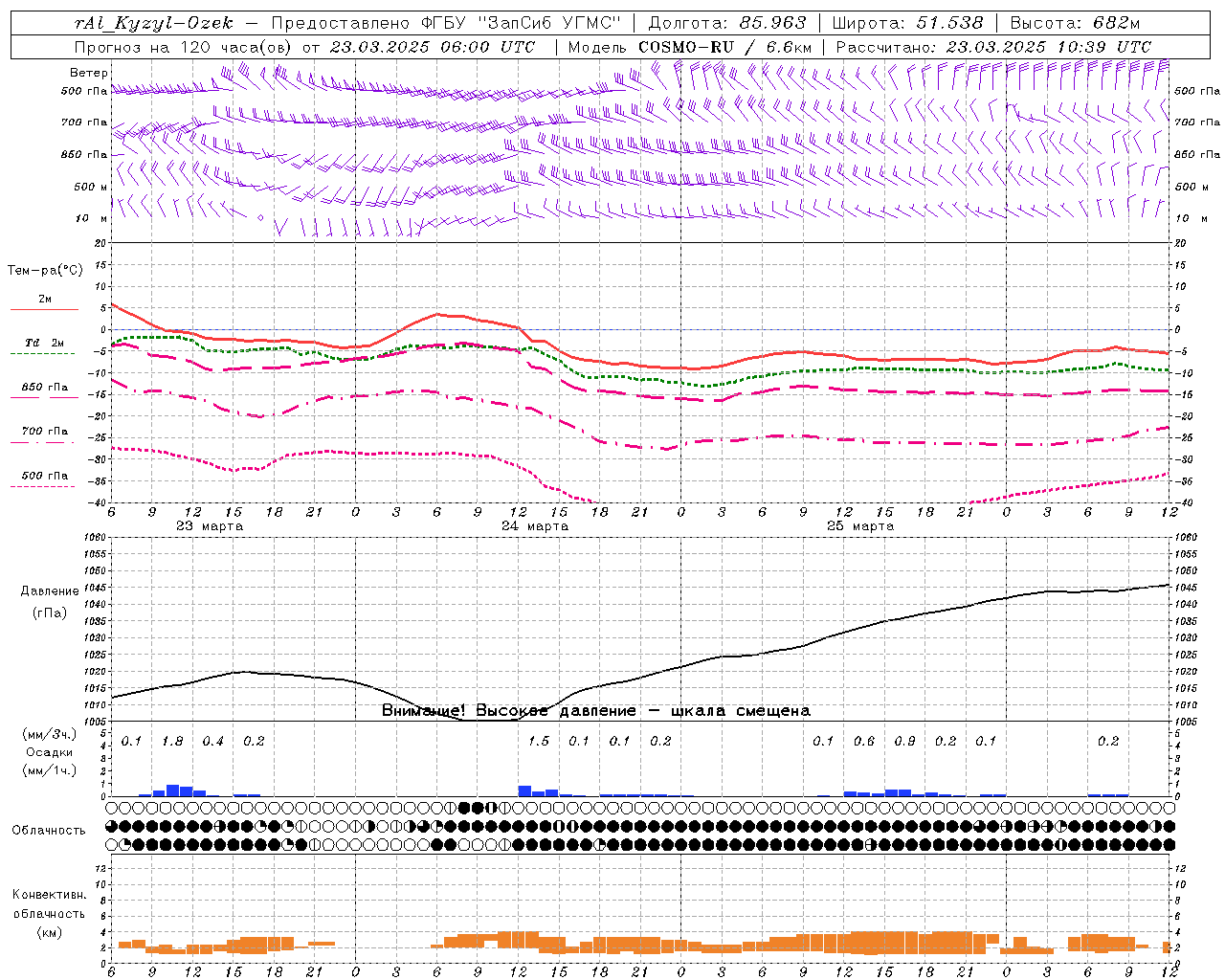Click the 24 марта date label
Image resolution: width=1225 pixels, height=980 pixels.
(535, 526)
